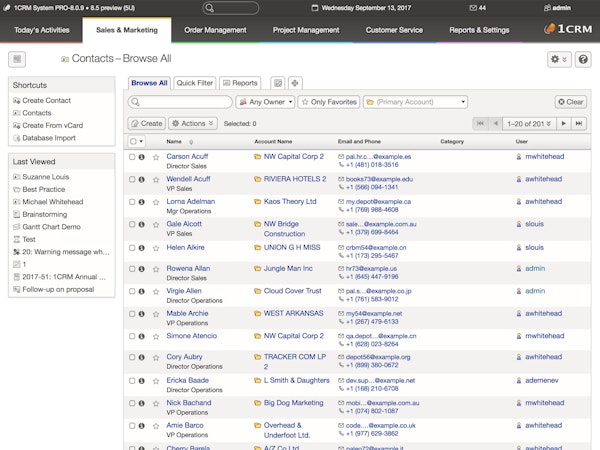The image size is (600, 450).
Task: Open the Kaos Theory Ltd account
Action: click(290, 201)
